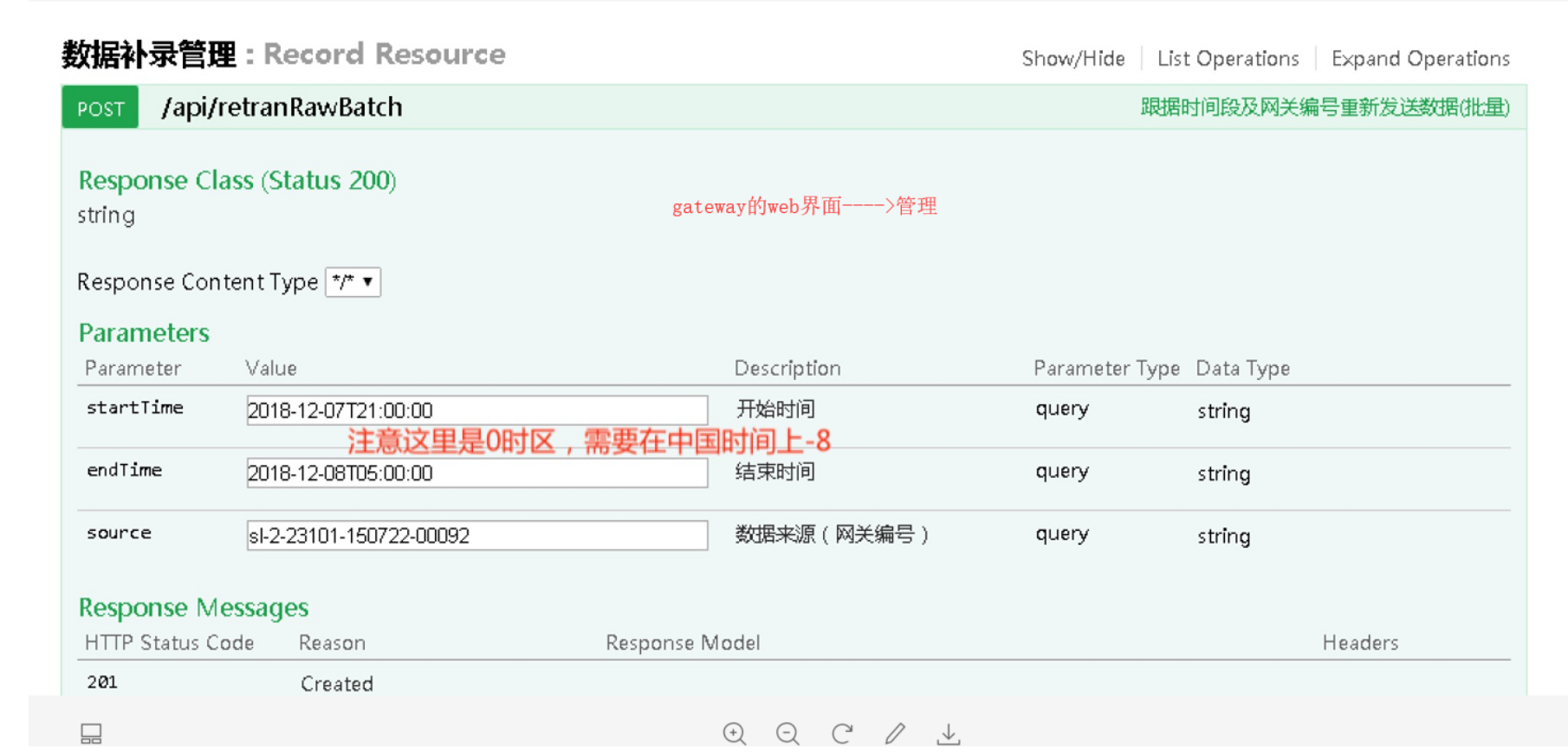Click the zoom out magnifier icon
Screen dimensions: 1568x755
787,733
